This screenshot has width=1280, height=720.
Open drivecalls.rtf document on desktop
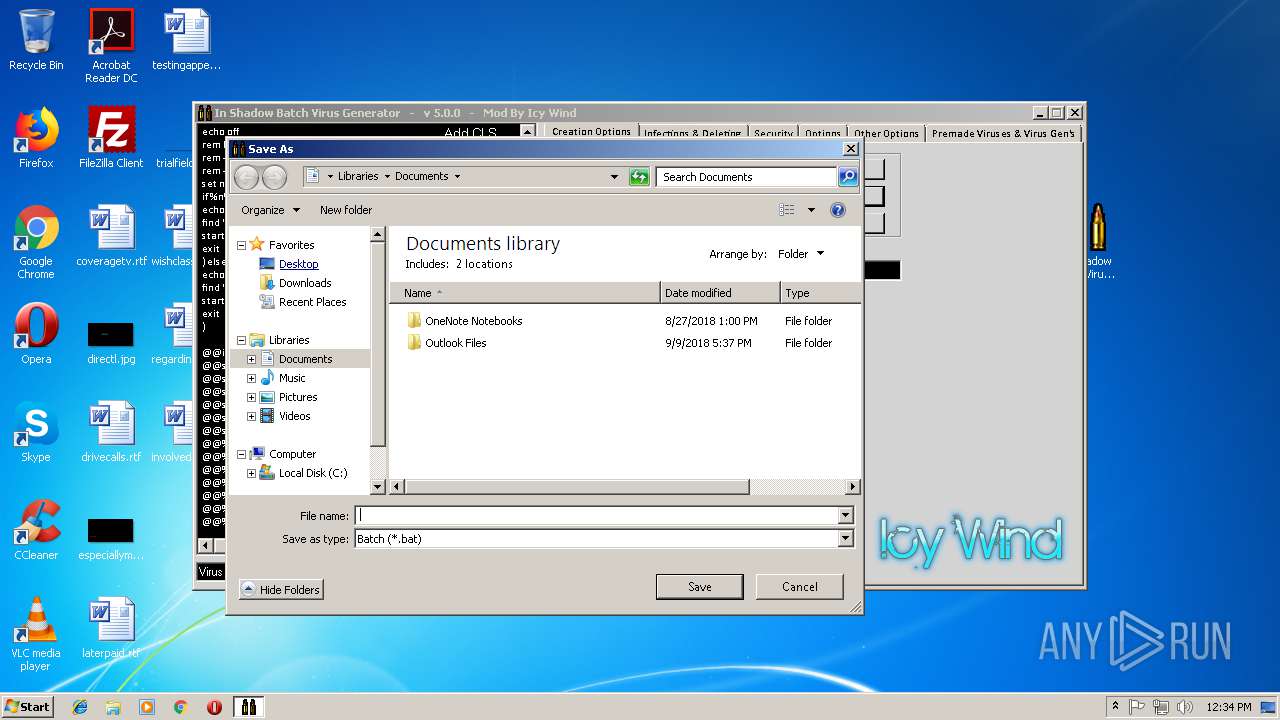point(111,432)
